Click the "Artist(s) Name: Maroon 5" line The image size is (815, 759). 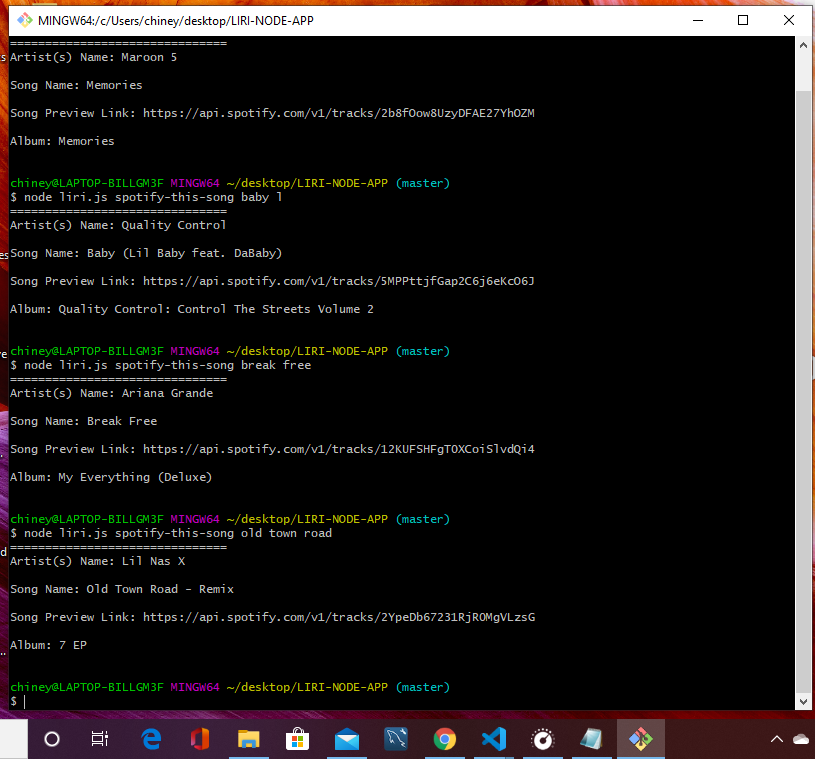point(94,57)
